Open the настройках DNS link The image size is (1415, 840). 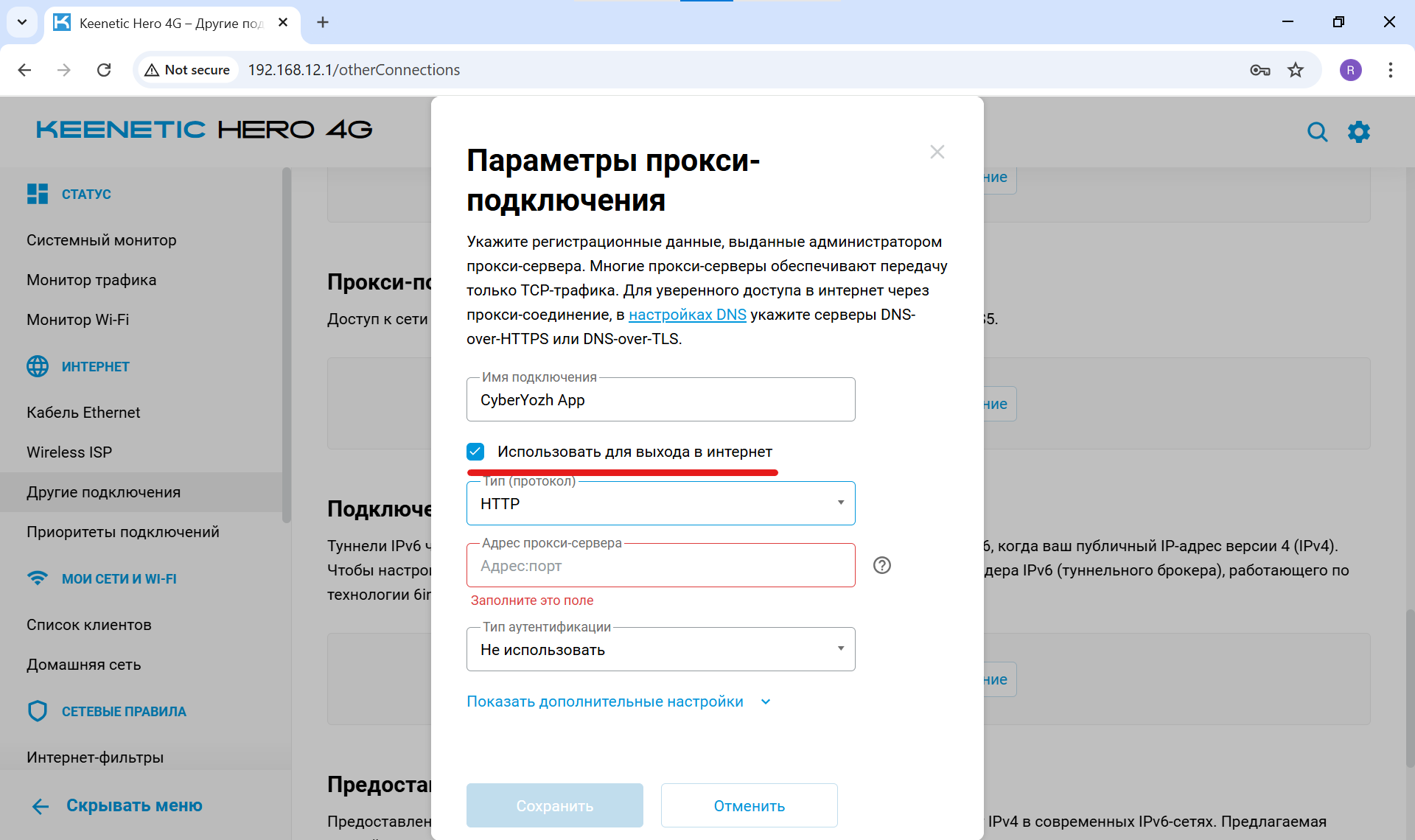pos(687,314)
